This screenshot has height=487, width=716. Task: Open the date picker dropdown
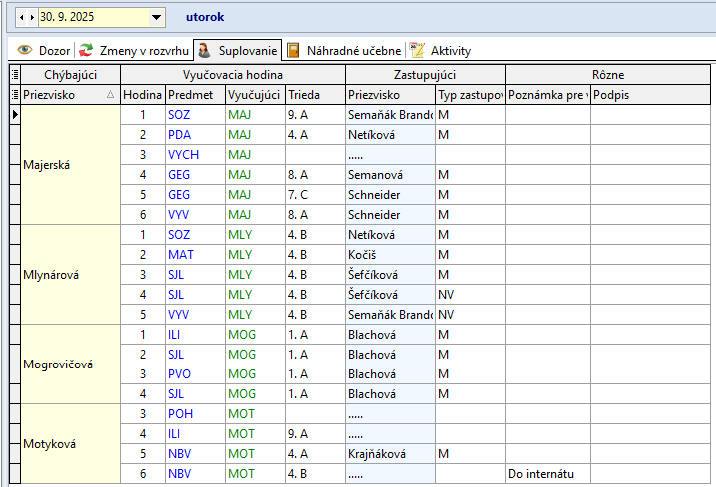[156, 17]
